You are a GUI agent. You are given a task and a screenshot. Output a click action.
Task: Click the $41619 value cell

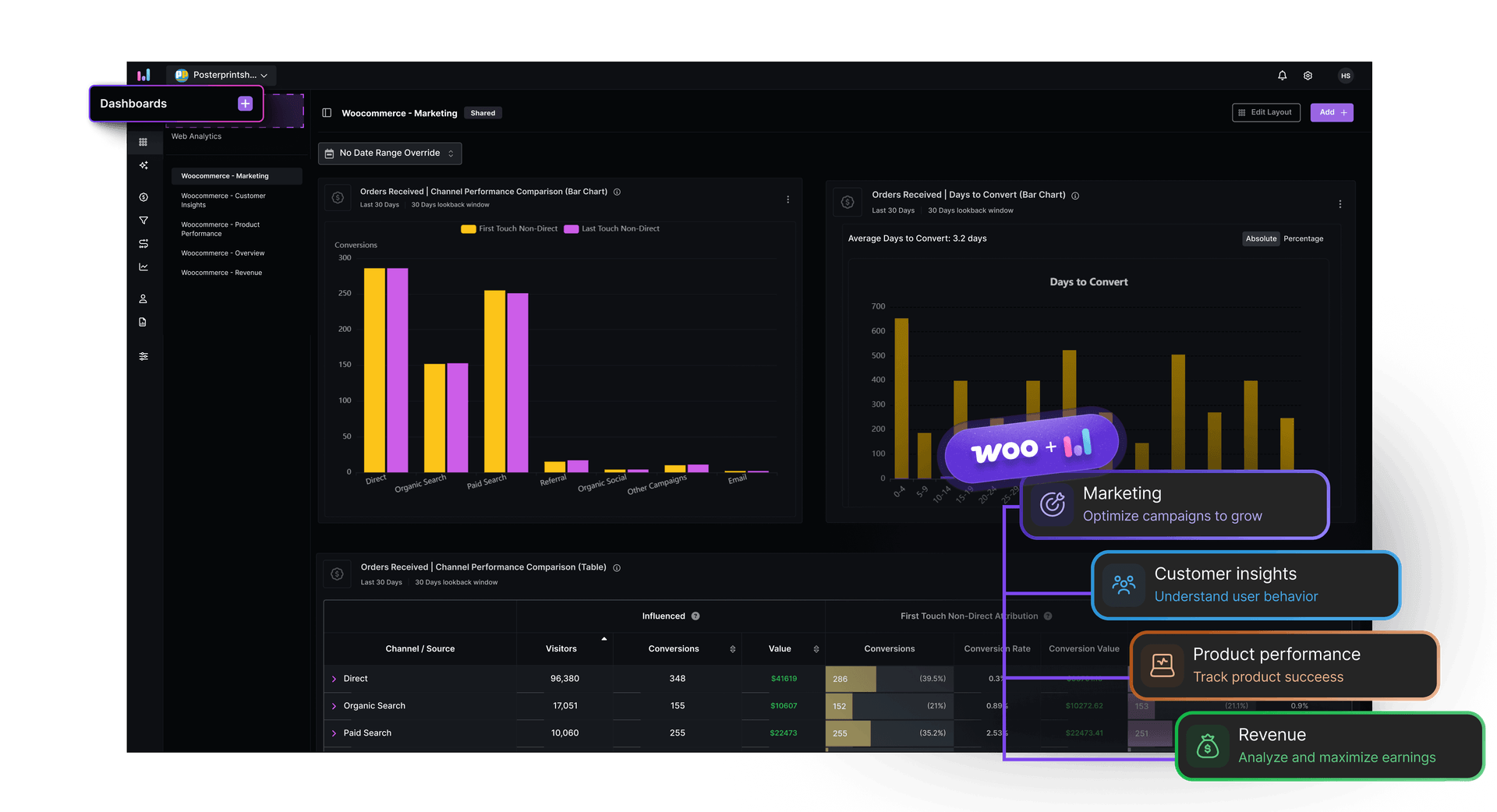tap(784, 680)
